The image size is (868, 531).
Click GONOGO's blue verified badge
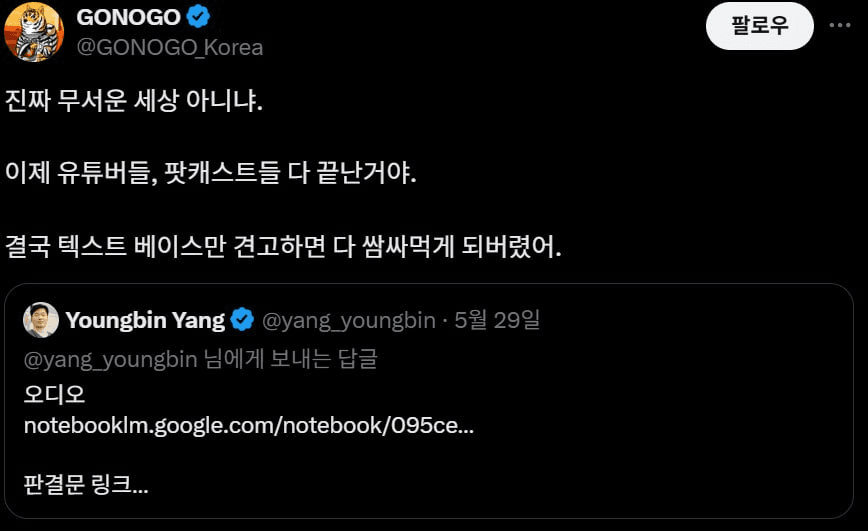pos(198,17)
